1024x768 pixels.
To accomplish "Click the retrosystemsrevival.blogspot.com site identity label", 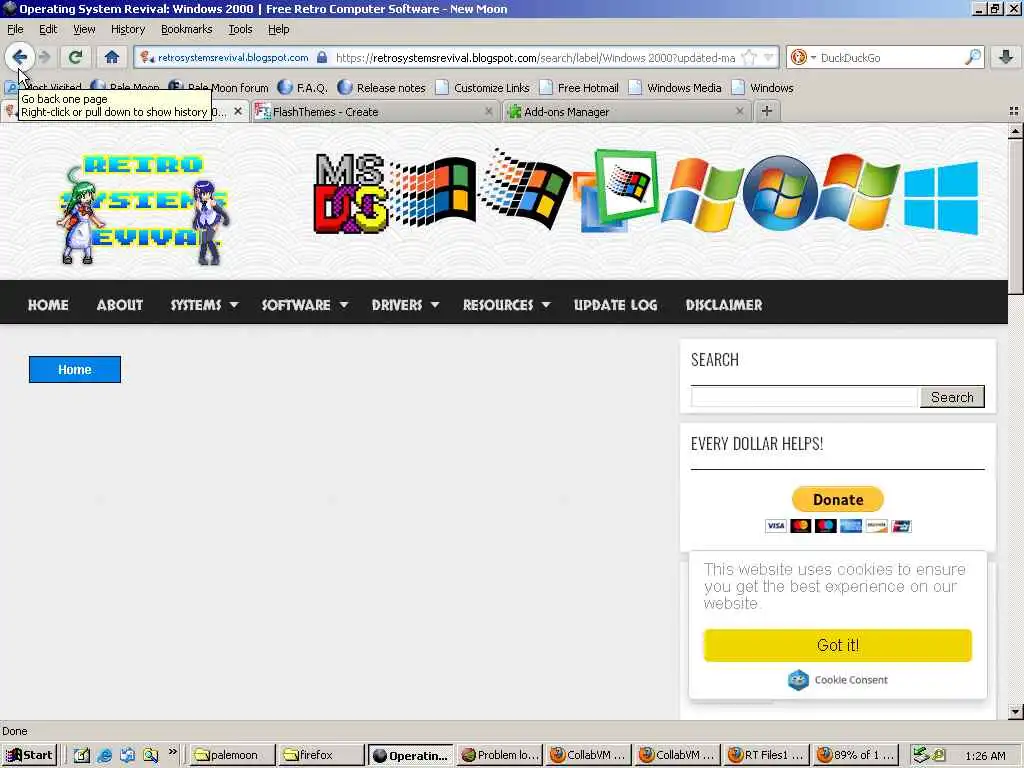I will click(x=227, y=57).
